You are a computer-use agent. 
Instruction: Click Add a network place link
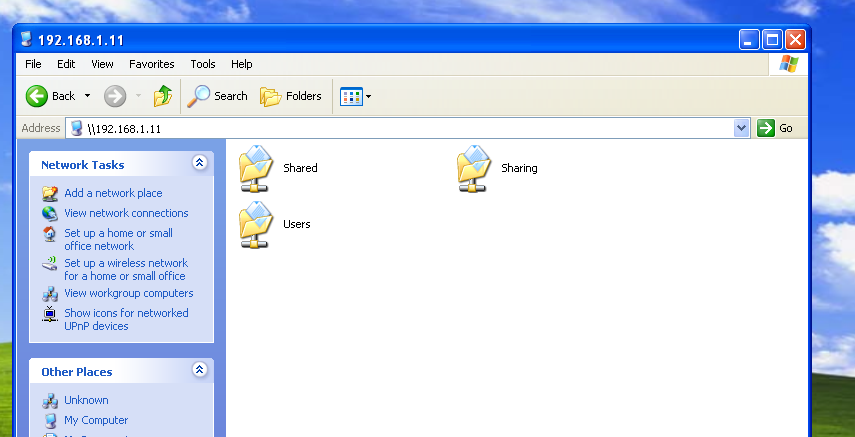tap(113, 193)
